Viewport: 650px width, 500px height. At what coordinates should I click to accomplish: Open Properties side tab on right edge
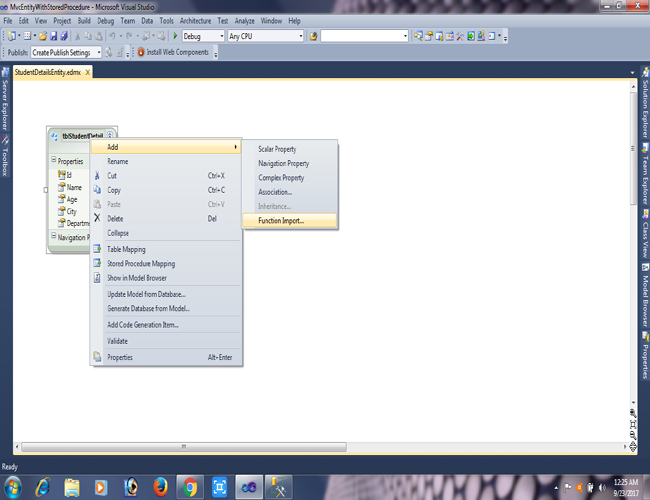[645, 355]
